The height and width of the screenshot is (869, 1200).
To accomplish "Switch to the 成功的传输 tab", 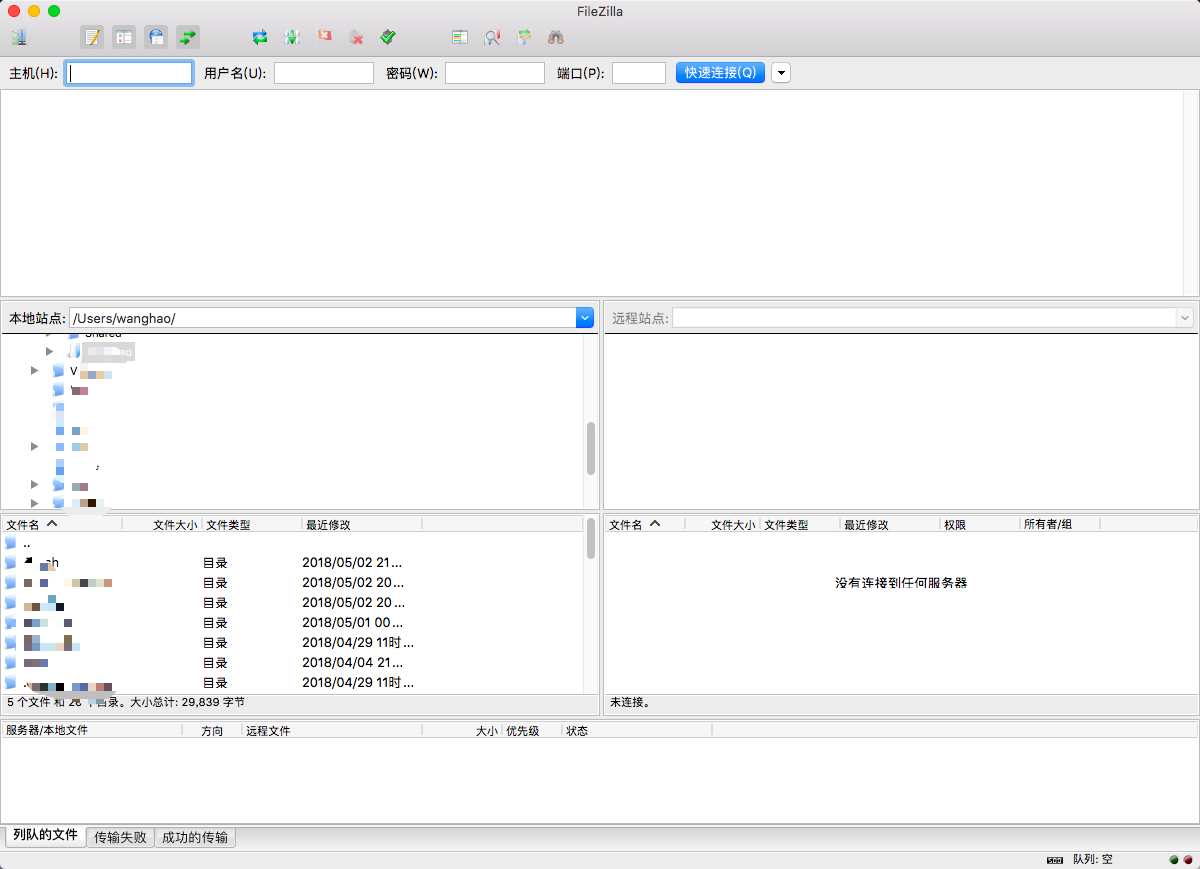I will pos(195,838).
